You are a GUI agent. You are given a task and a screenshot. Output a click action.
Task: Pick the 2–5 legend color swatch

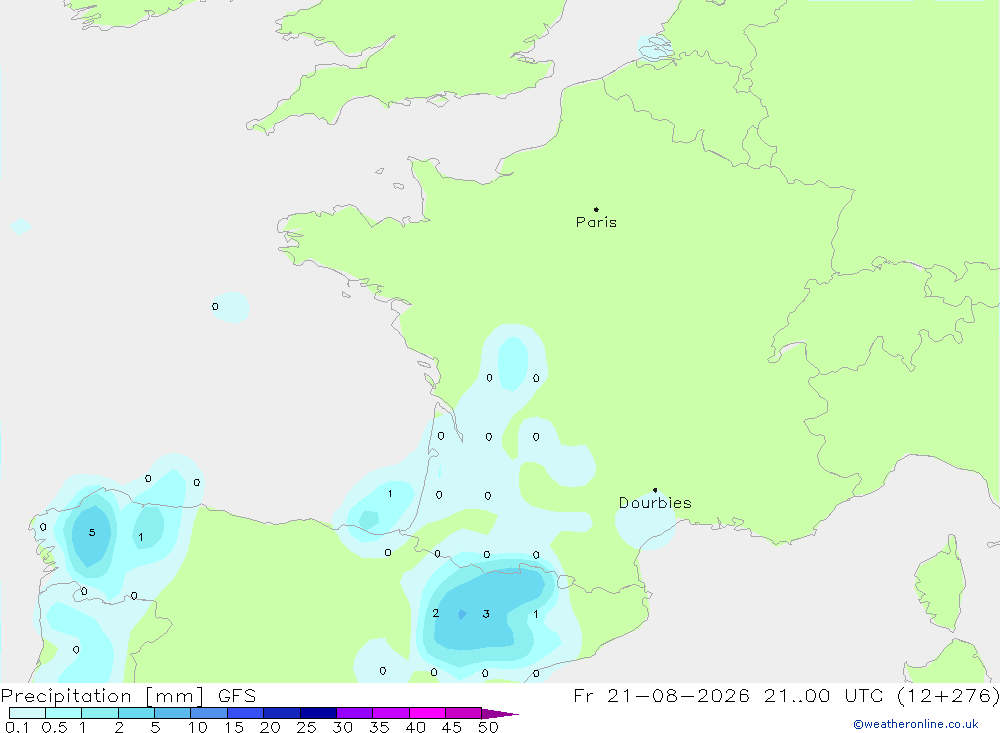(x=136, y=713)
